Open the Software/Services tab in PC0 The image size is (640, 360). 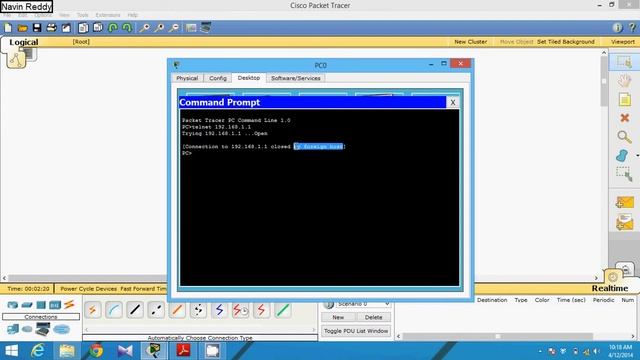click(x=296, y=78)
